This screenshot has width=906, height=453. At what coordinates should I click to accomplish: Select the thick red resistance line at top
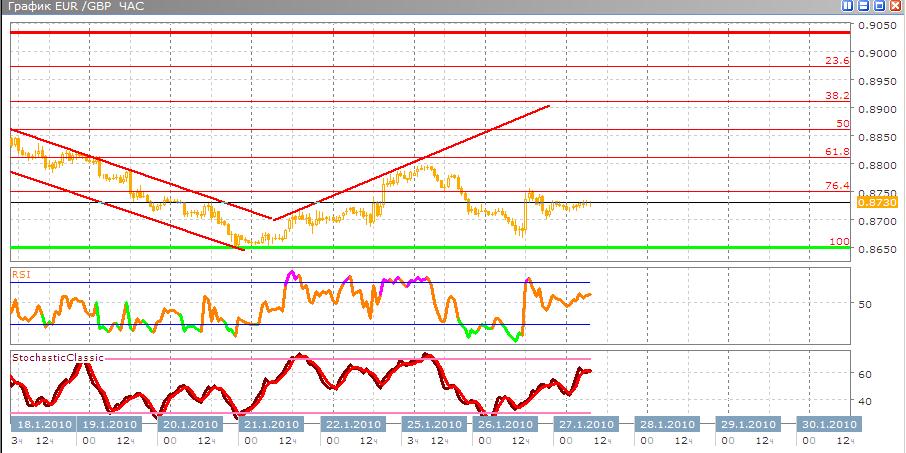point(430,32)
